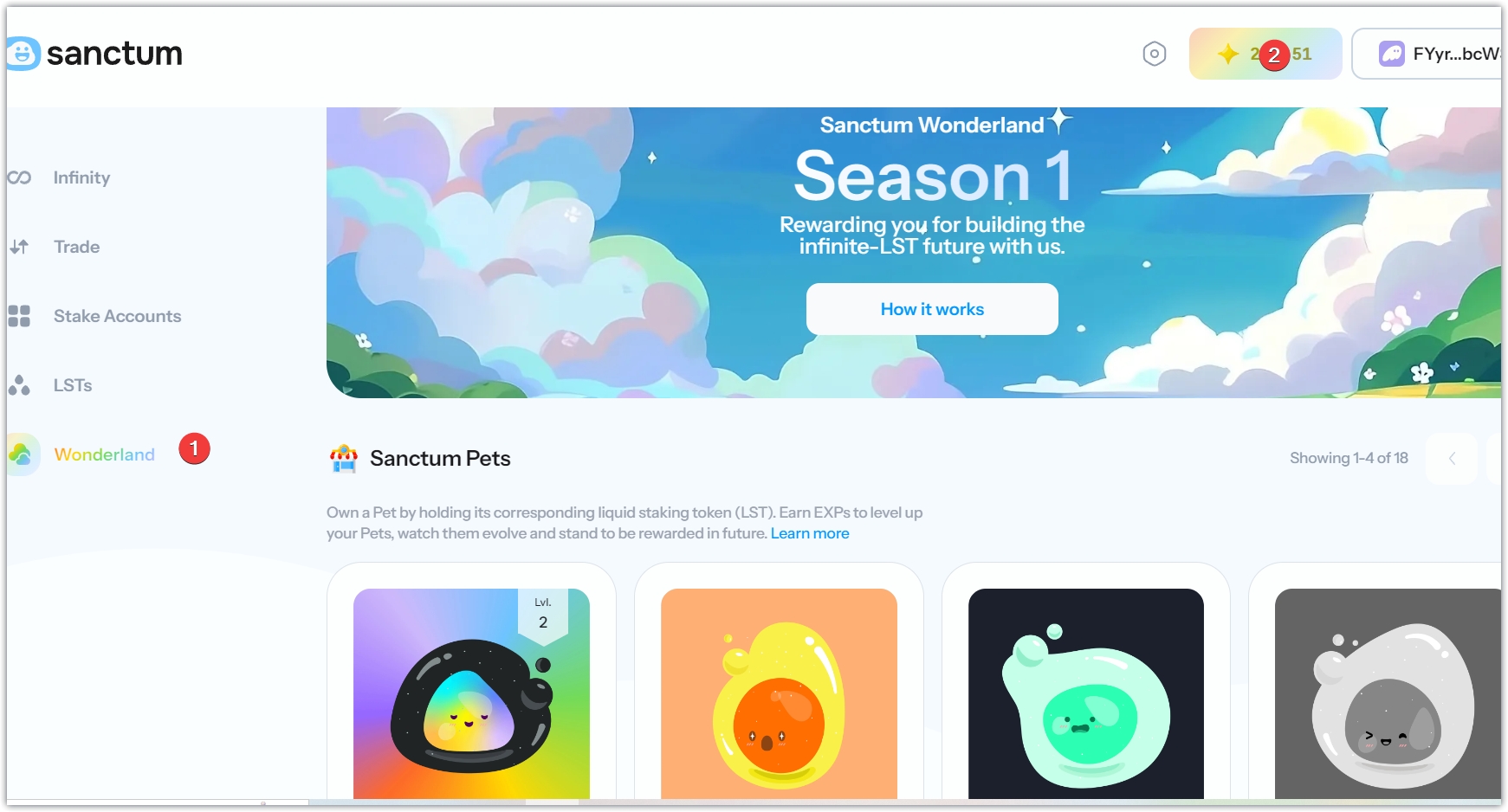The height and width of the screenshot is (812, 1508).
Task: Click the How it works button
Action: pyautogui.click(x=932, y=309)
